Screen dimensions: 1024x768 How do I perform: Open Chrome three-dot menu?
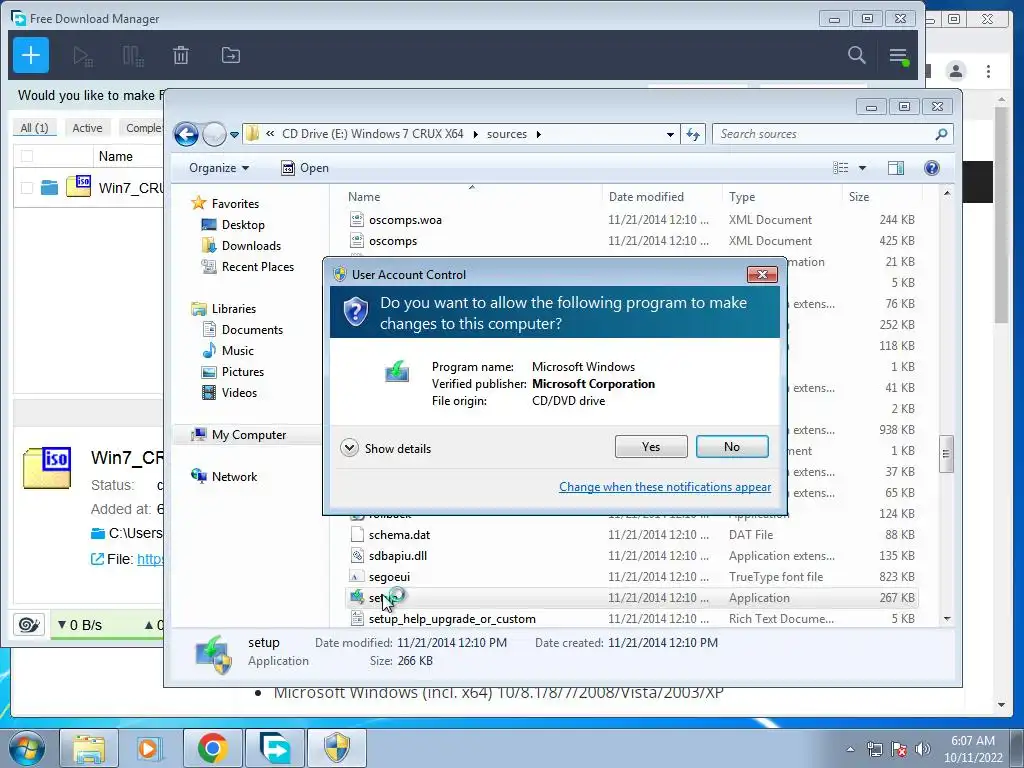pyautogui.click(x=988, y=71)
